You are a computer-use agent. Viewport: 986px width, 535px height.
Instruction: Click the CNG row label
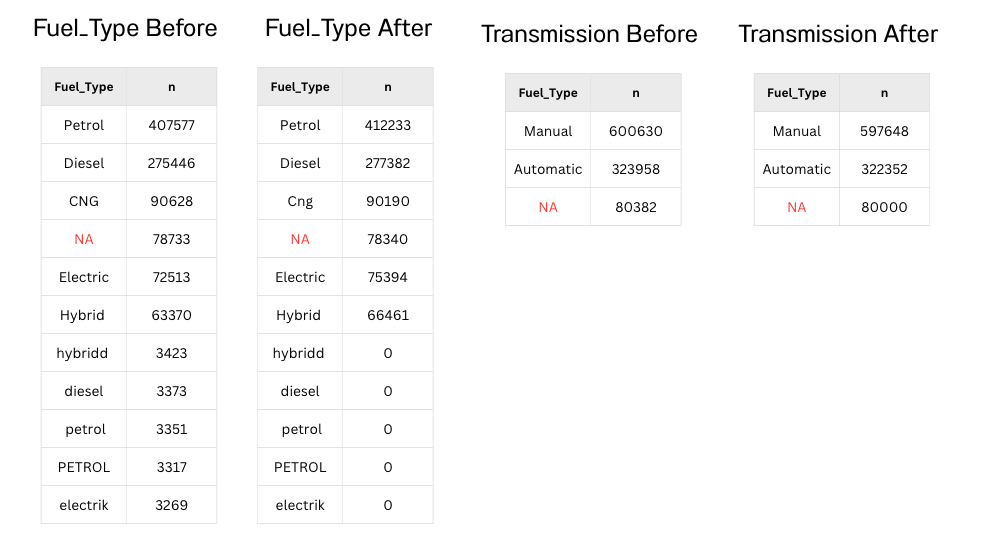[84, 201]
